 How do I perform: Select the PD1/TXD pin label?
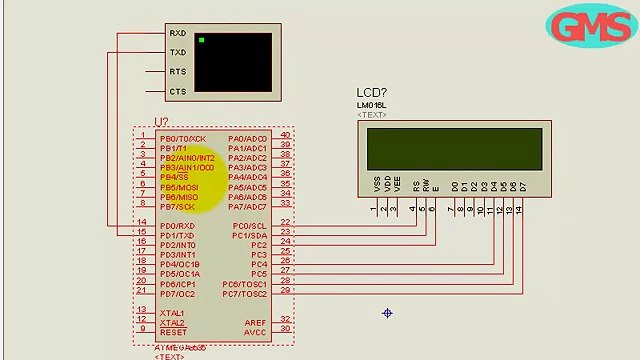coord(177,236)
